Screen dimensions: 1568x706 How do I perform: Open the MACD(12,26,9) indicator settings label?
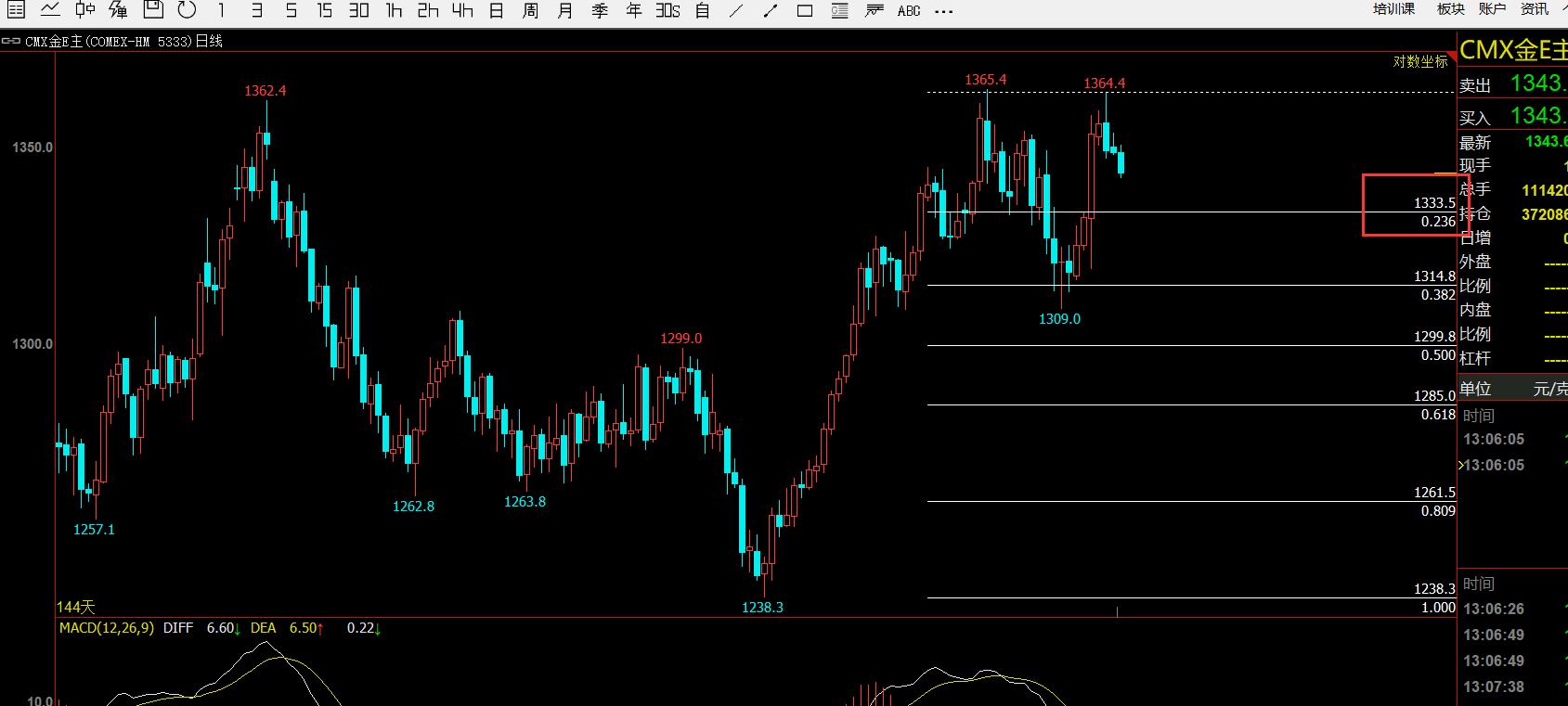(107, 628)
